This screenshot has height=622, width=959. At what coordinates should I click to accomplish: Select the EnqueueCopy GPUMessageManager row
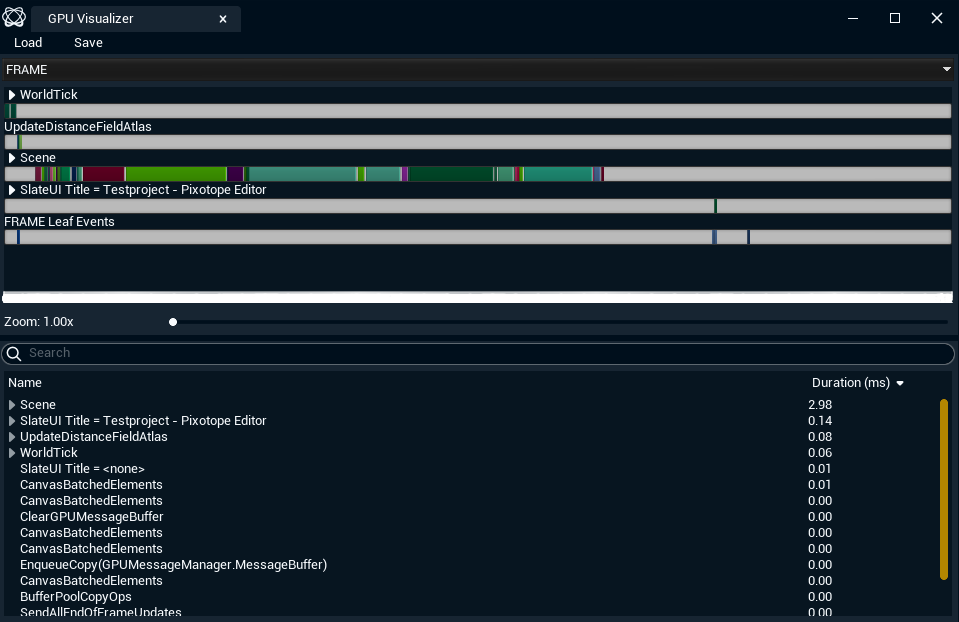tap(173, 565)
